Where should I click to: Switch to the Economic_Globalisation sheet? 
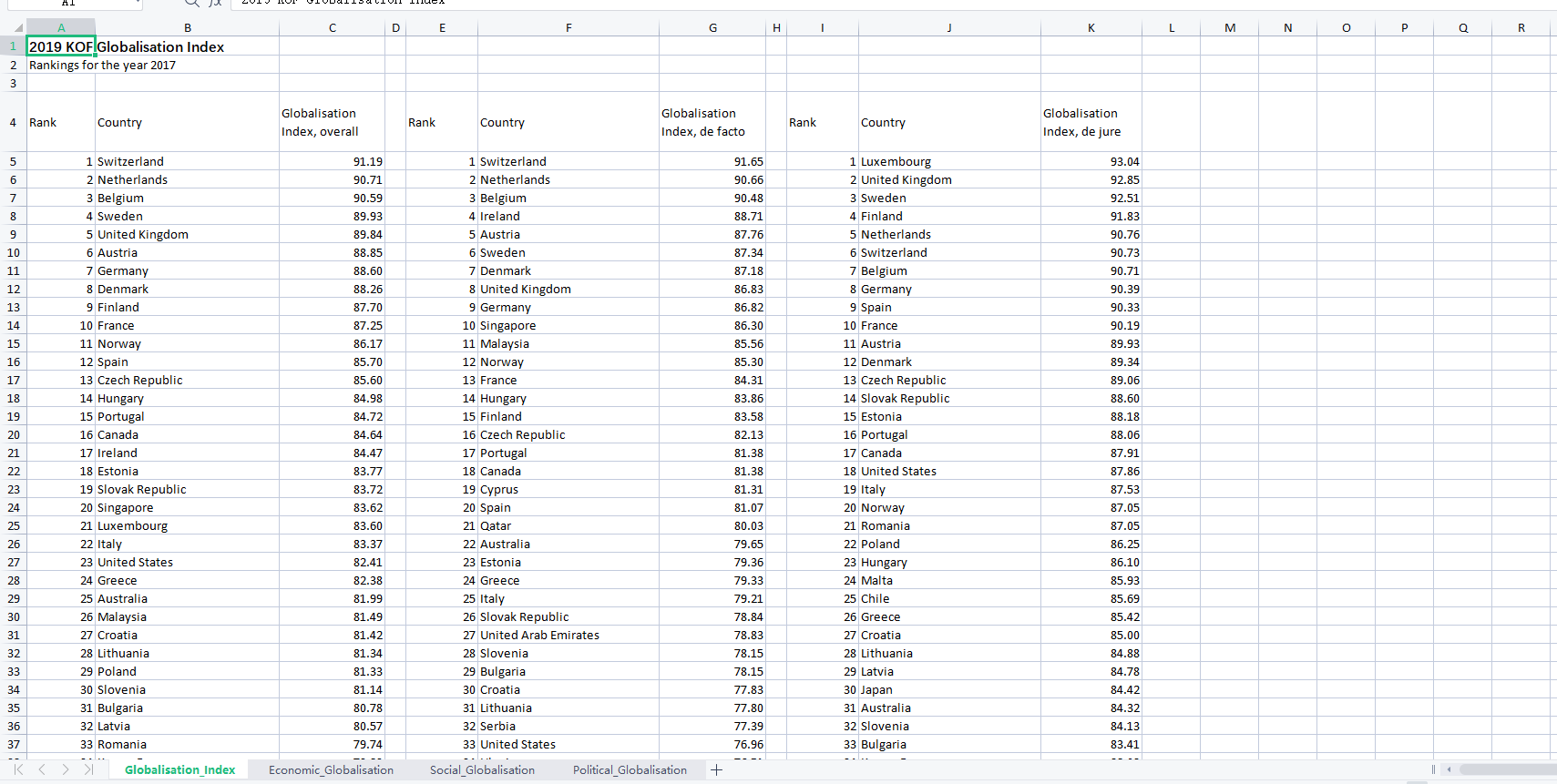332,769
